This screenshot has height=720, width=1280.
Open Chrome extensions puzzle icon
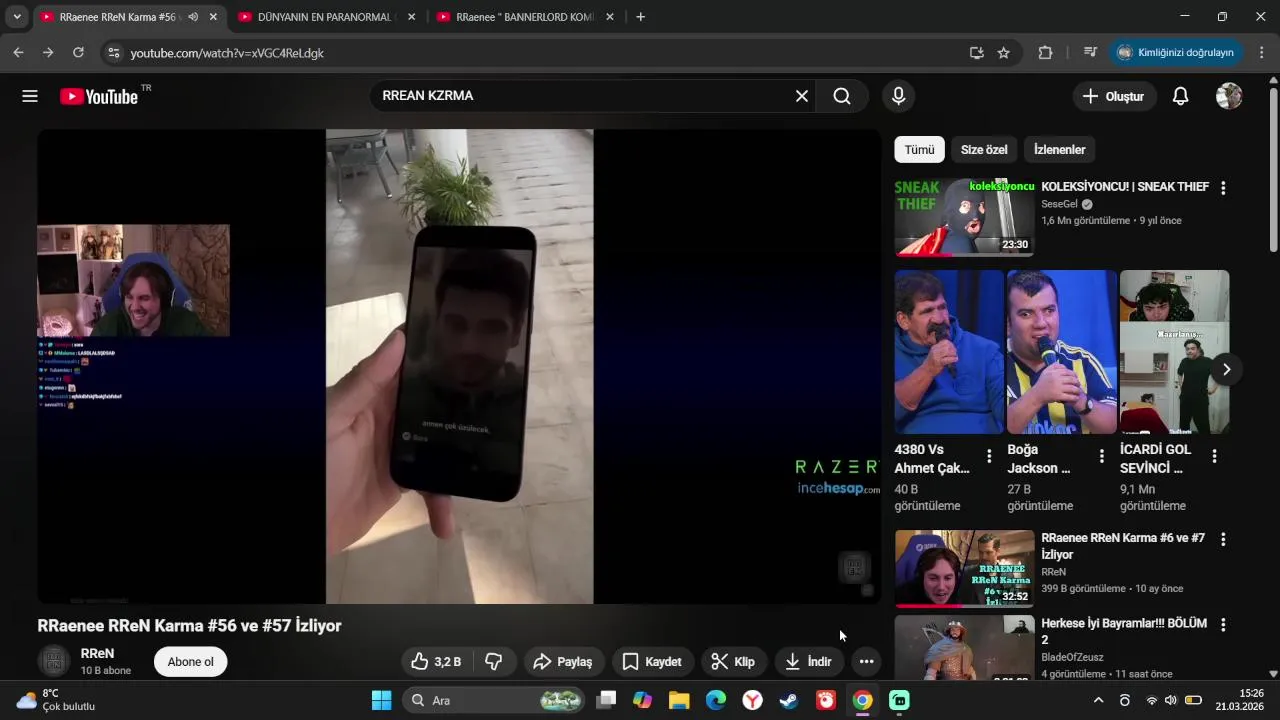1045,53
